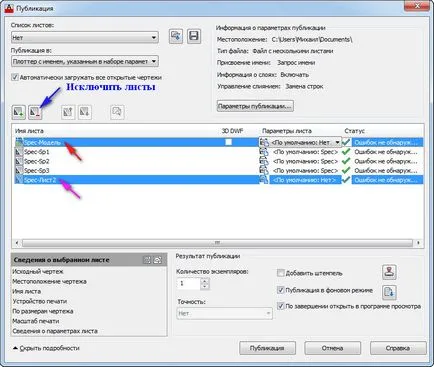Open page setup dropdown for Spec-Модель row
The width and height of the screenshot is (434, 367).
[337, 142]
